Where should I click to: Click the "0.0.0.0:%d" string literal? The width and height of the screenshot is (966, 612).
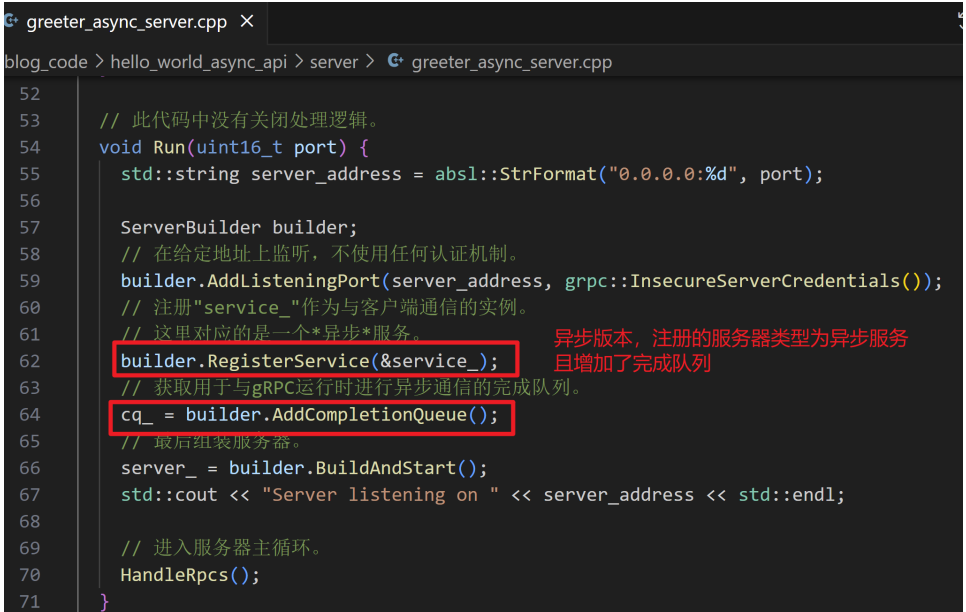pyautogui.click(x=672, y=174)
